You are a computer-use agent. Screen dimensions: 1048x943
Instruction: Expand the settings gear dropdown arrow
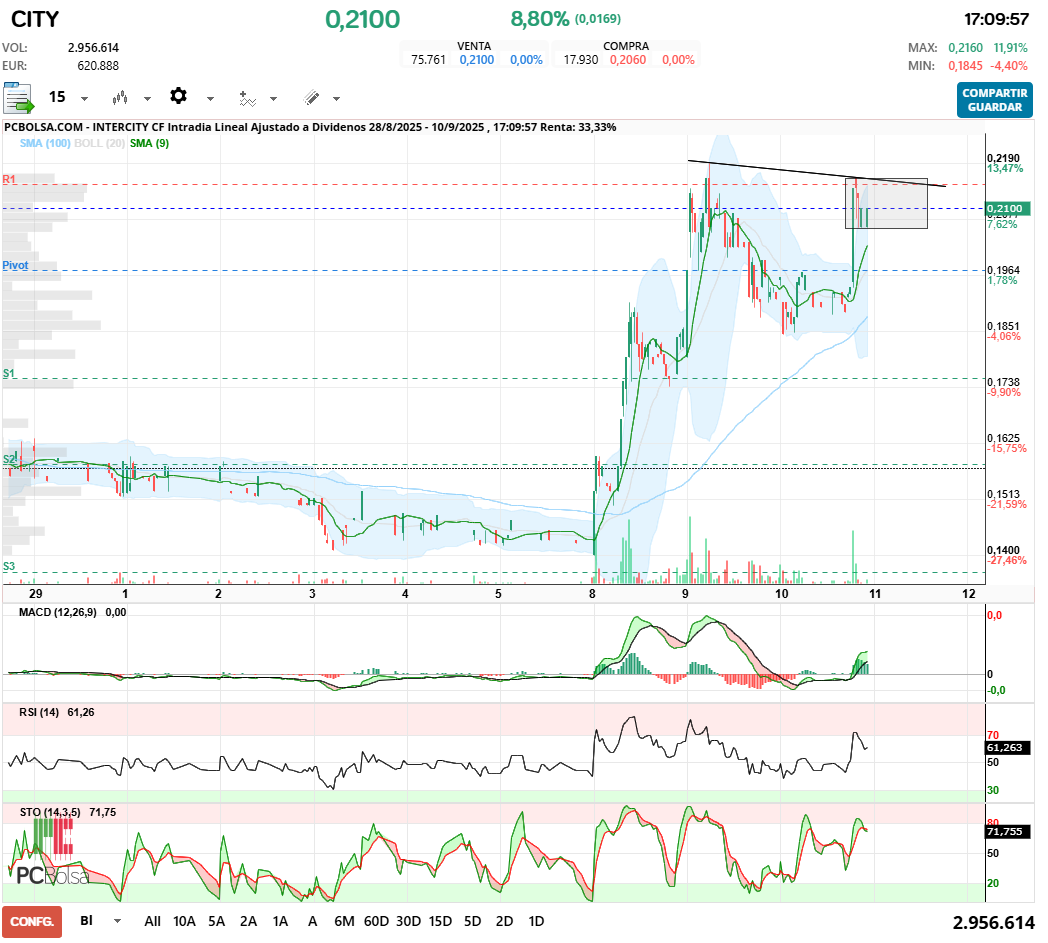[x=210, y=99]
